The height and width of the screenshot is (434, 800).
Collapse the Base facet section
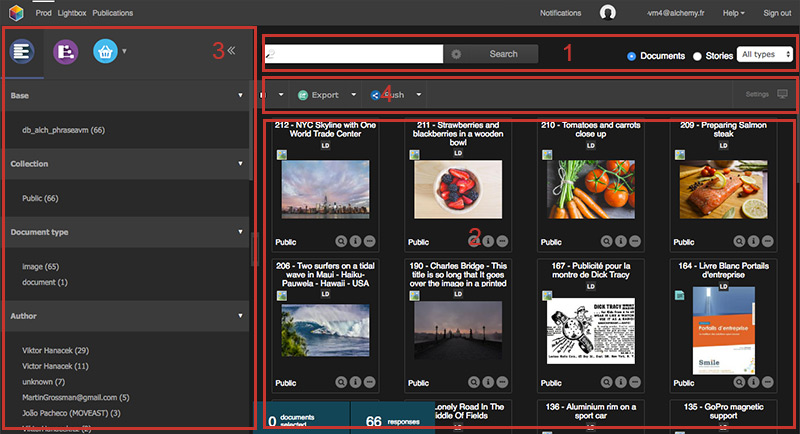point(240,95)
